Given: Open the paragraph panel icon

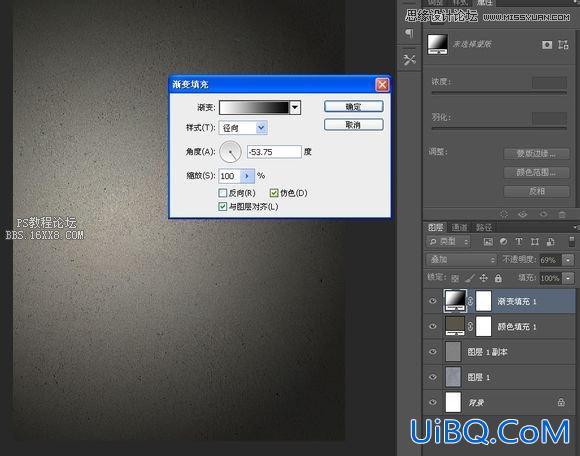Looking at the screenshot, I should 409,33.
